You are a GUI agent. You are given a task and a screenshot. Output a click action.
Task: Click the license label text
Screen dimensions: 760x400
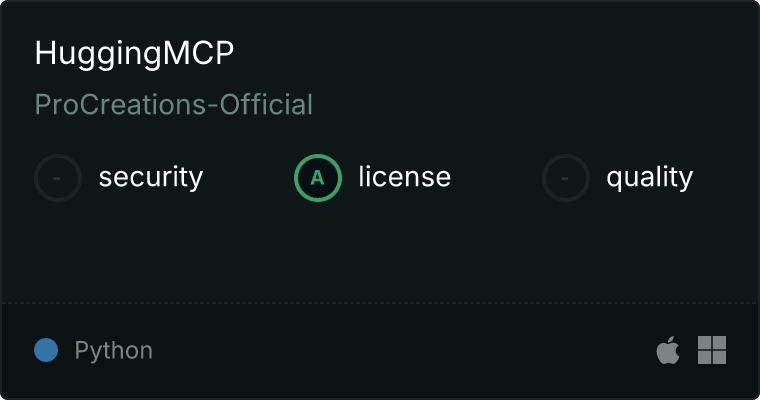tap(405, 176)
